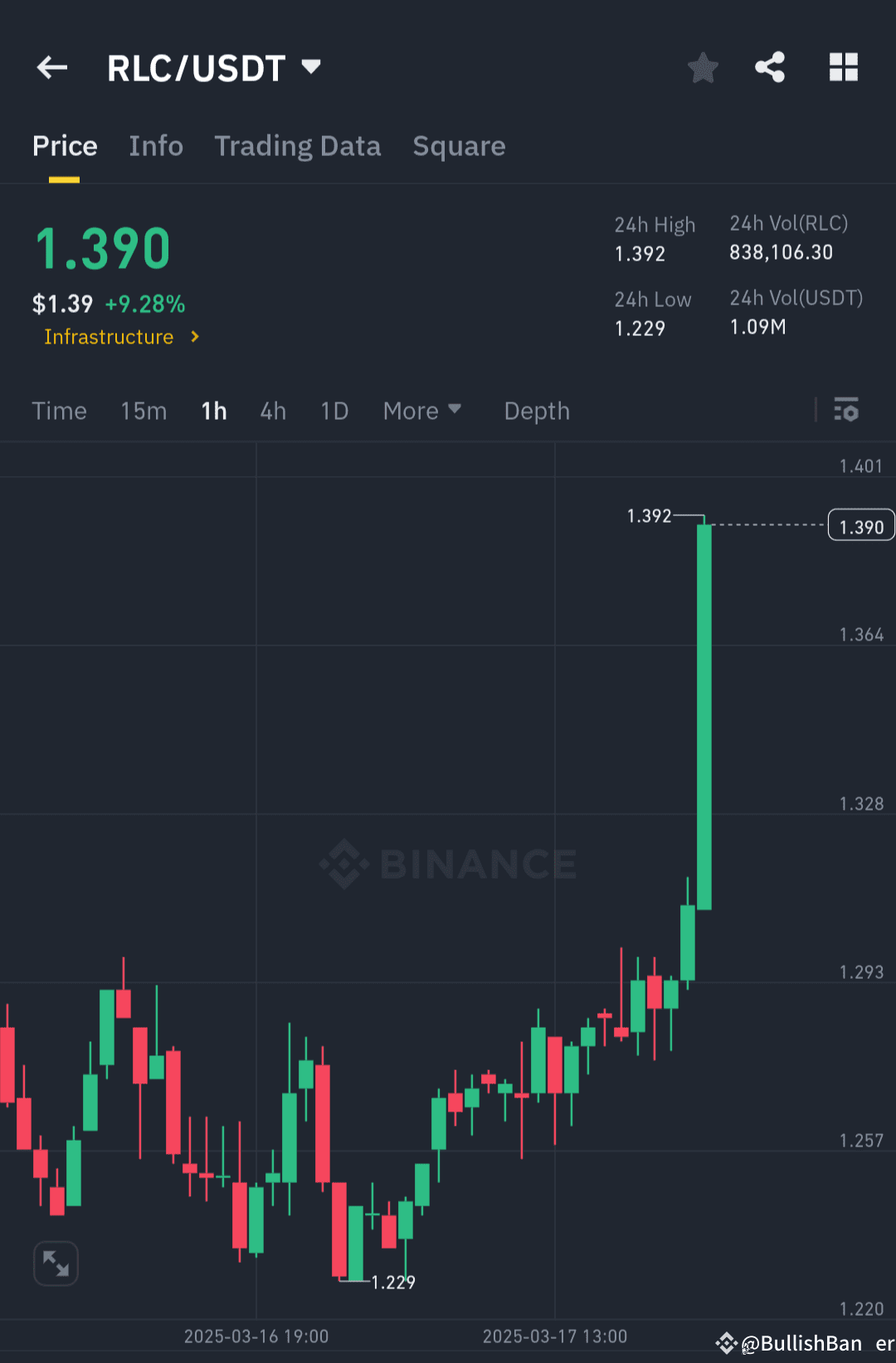This screenshot has width=896, height=1363.
Task: Click the fullscreen chart expand icon
Action: pos(55,1263)
